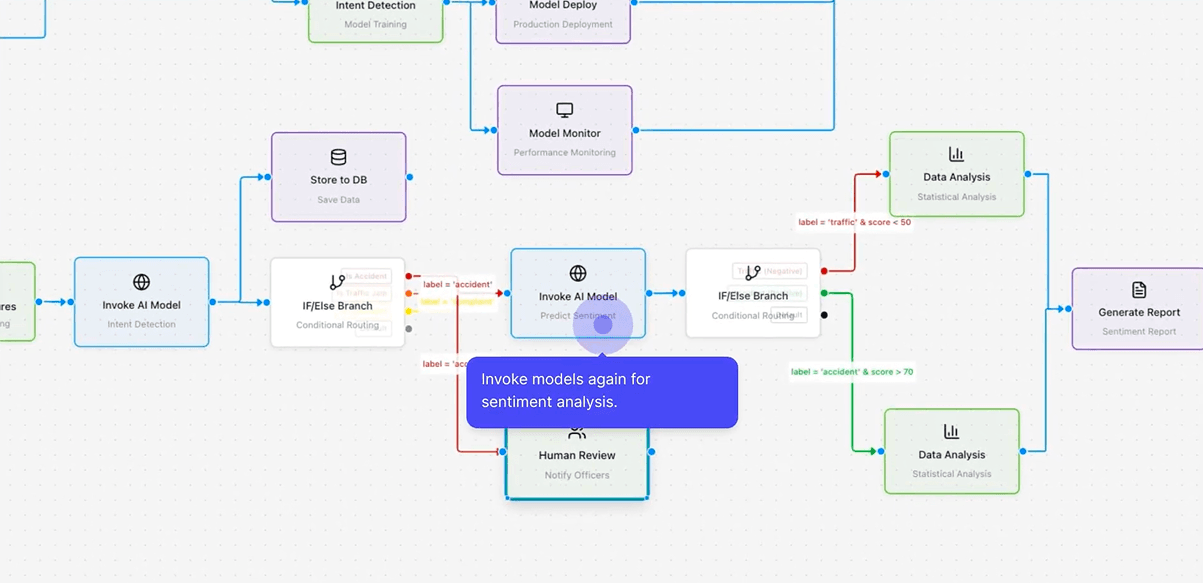Select the person icon on Human Review node
This screenshot has height=583, width=1203.
click(576, 431)
